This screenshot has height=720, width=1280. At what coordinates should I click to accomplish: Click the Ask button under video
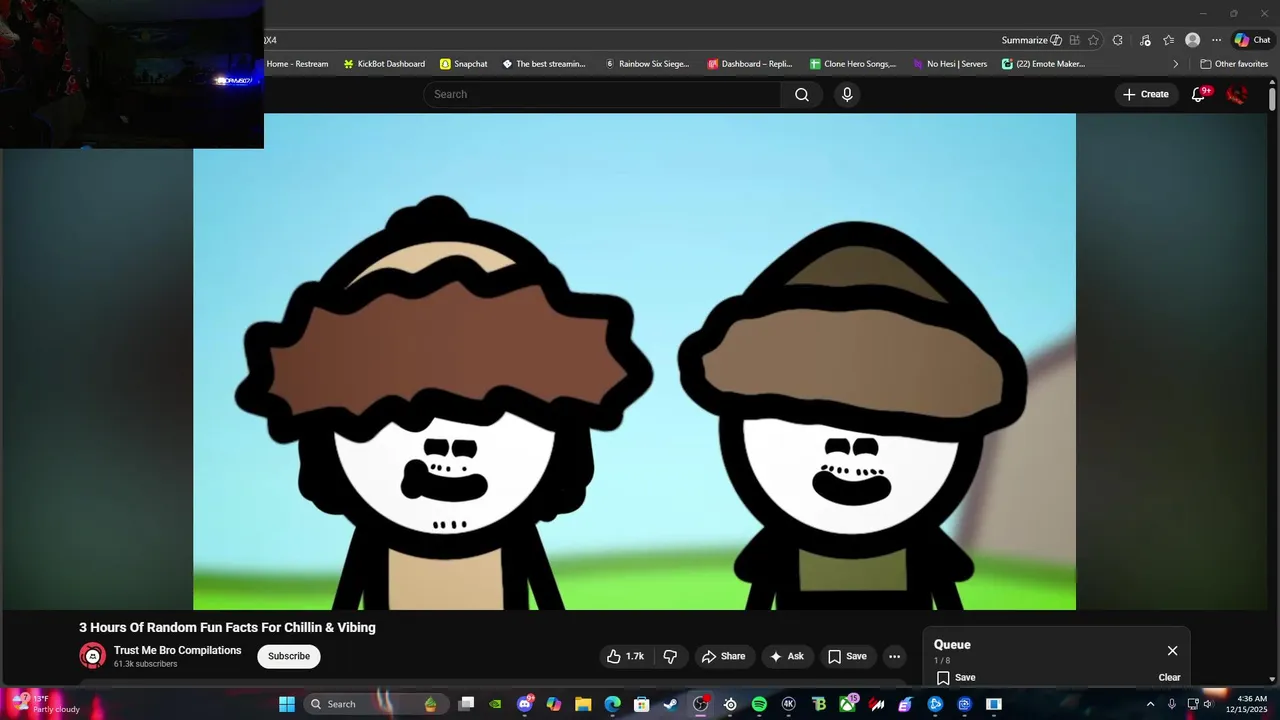(x=786, y=656)
